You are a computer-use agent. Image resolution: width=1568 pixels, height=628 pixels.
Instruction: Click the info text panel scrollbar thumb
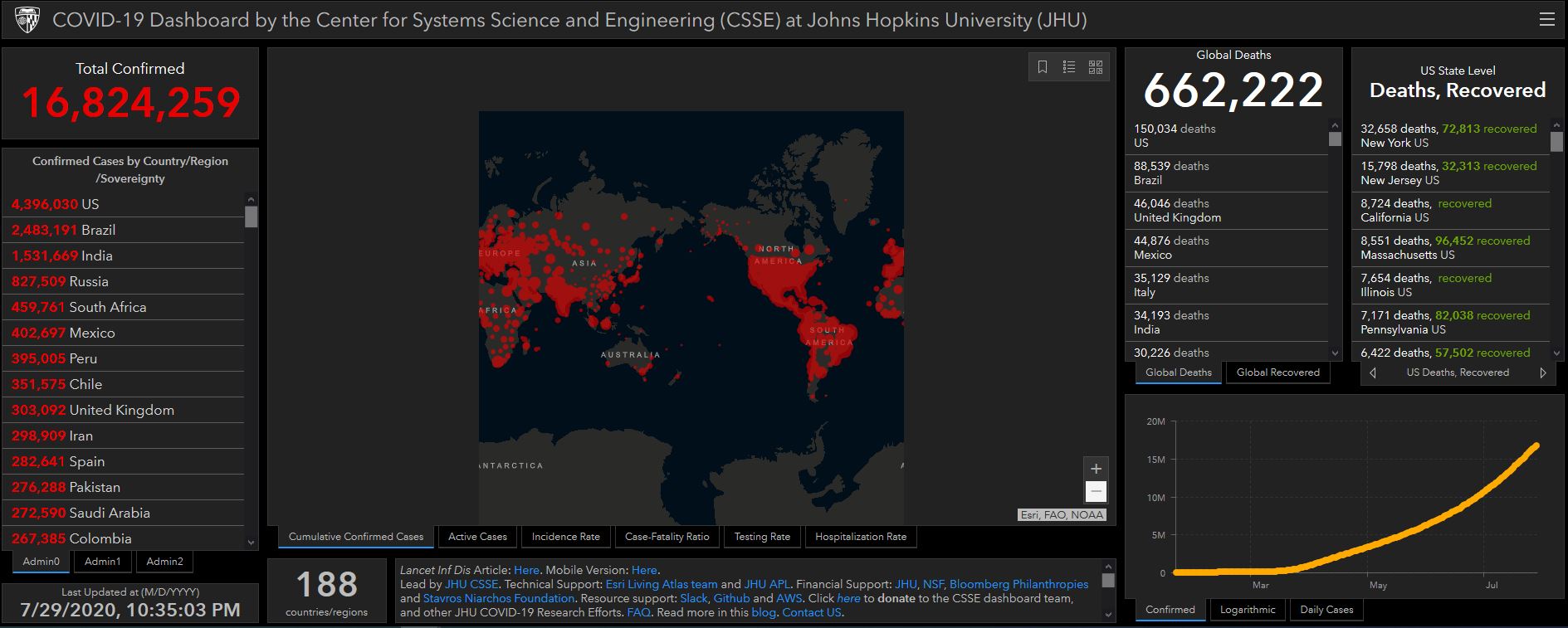[1107, 580]
